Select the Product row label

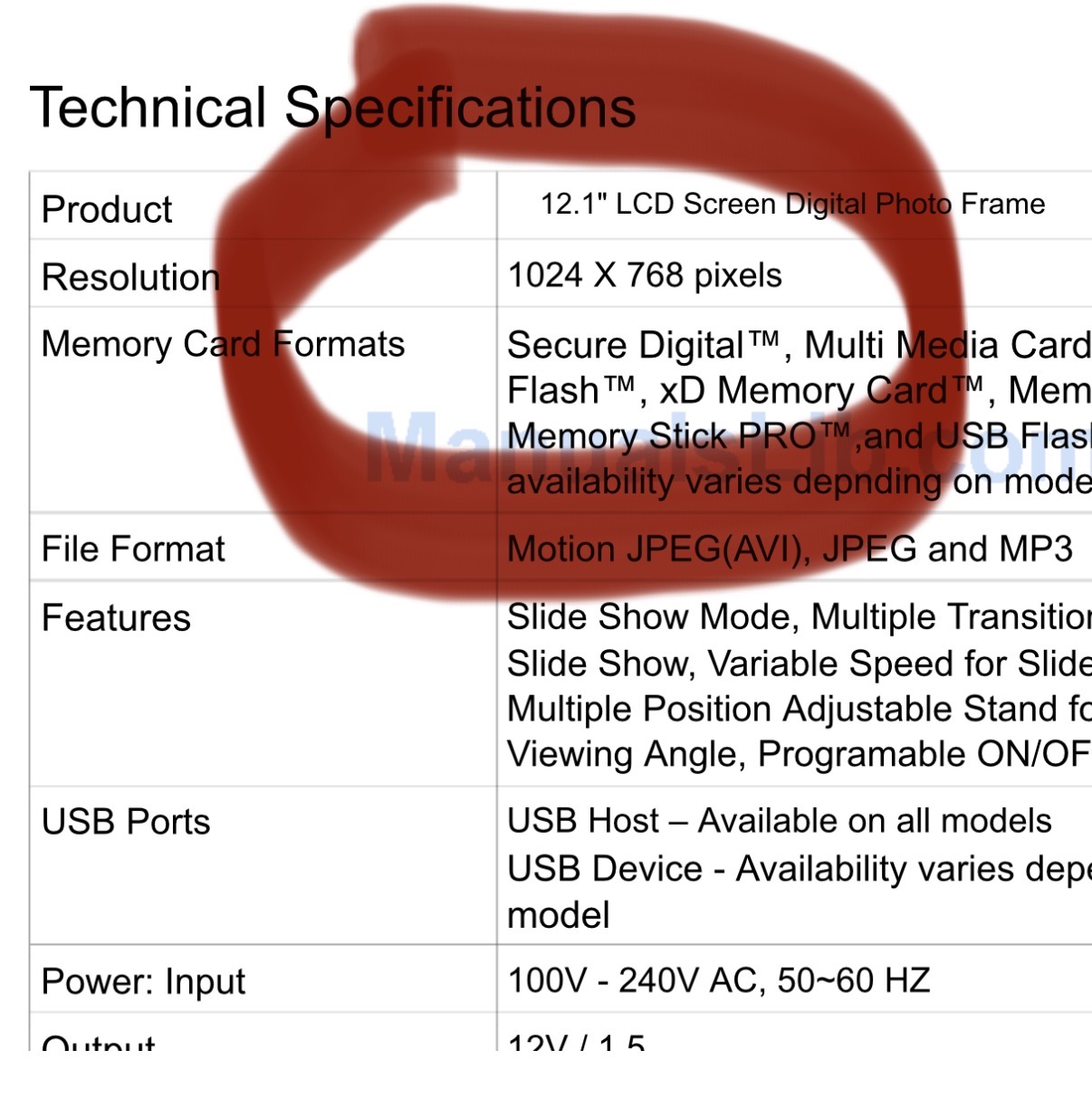pos(107,209)
